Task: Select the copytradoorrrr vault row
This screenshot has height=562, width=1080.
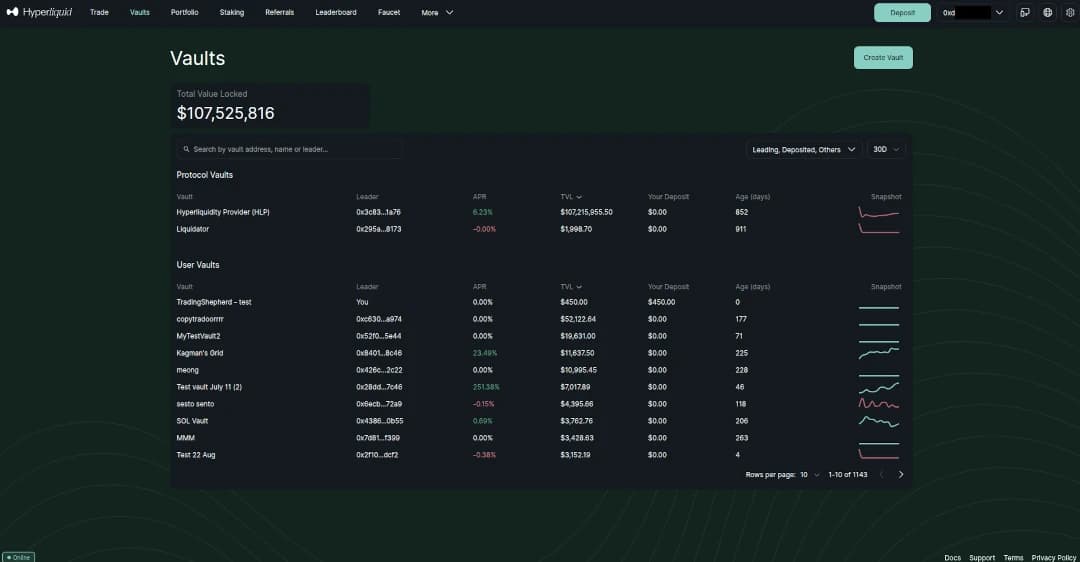Action: [x=539, y=319]
